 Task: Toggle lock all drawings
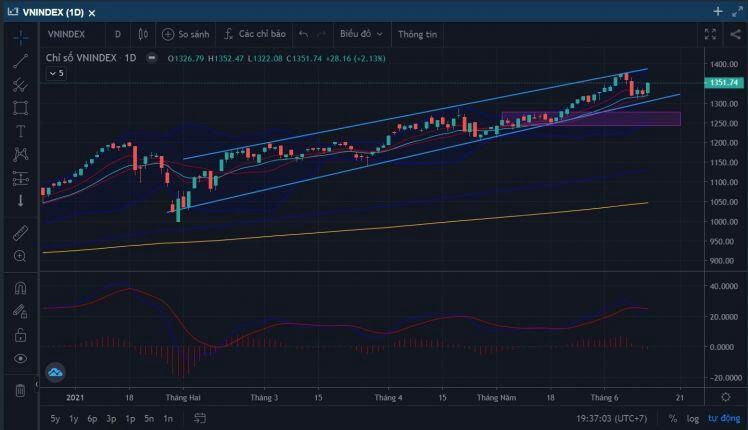coord(20,335)
